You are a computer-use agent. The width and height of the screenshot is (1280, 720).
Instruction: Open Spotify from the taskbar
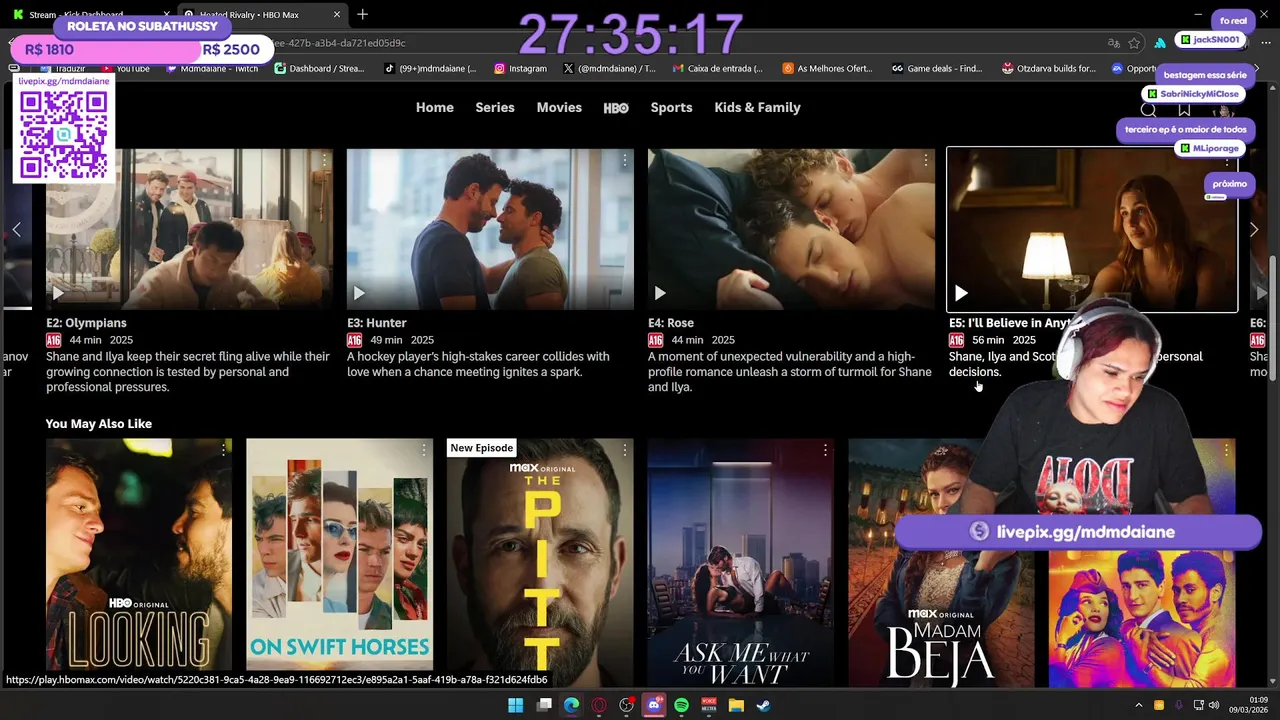pyautogui.click(x=681, y=705)
